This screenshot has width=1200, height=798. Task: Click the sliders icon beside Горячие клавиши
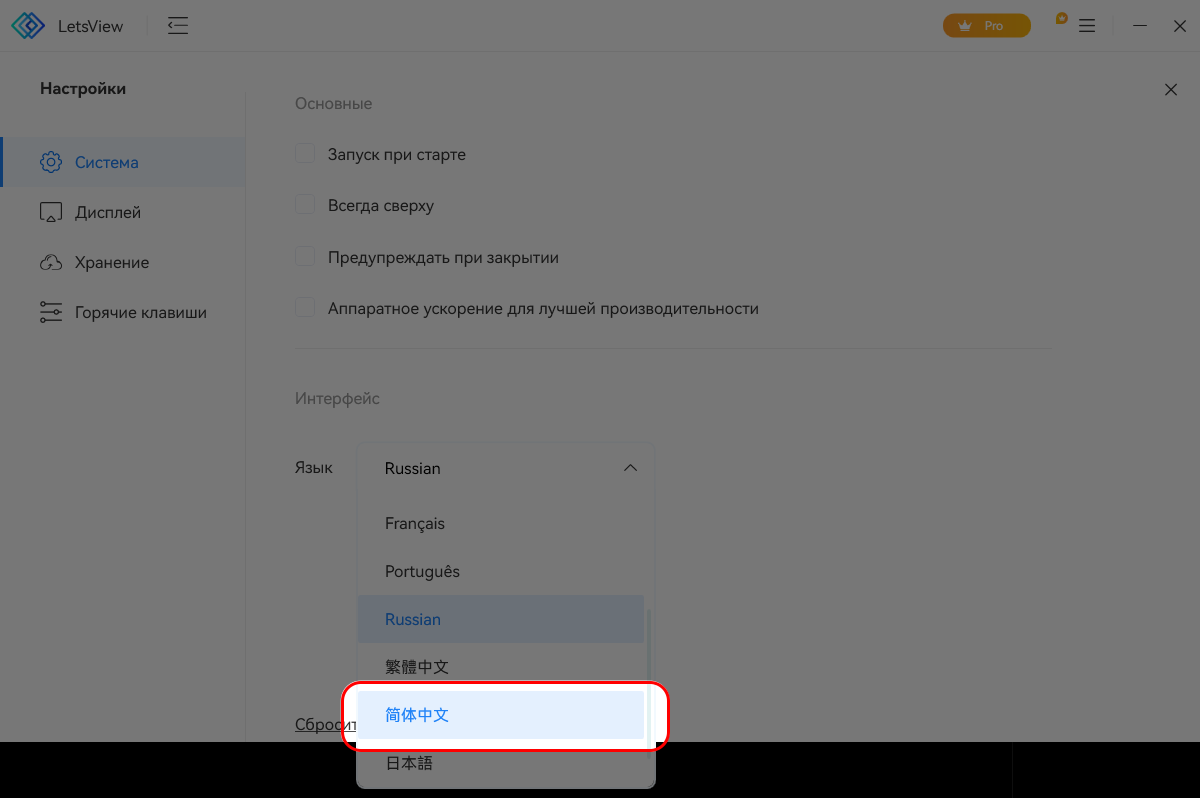coord(51,312)
